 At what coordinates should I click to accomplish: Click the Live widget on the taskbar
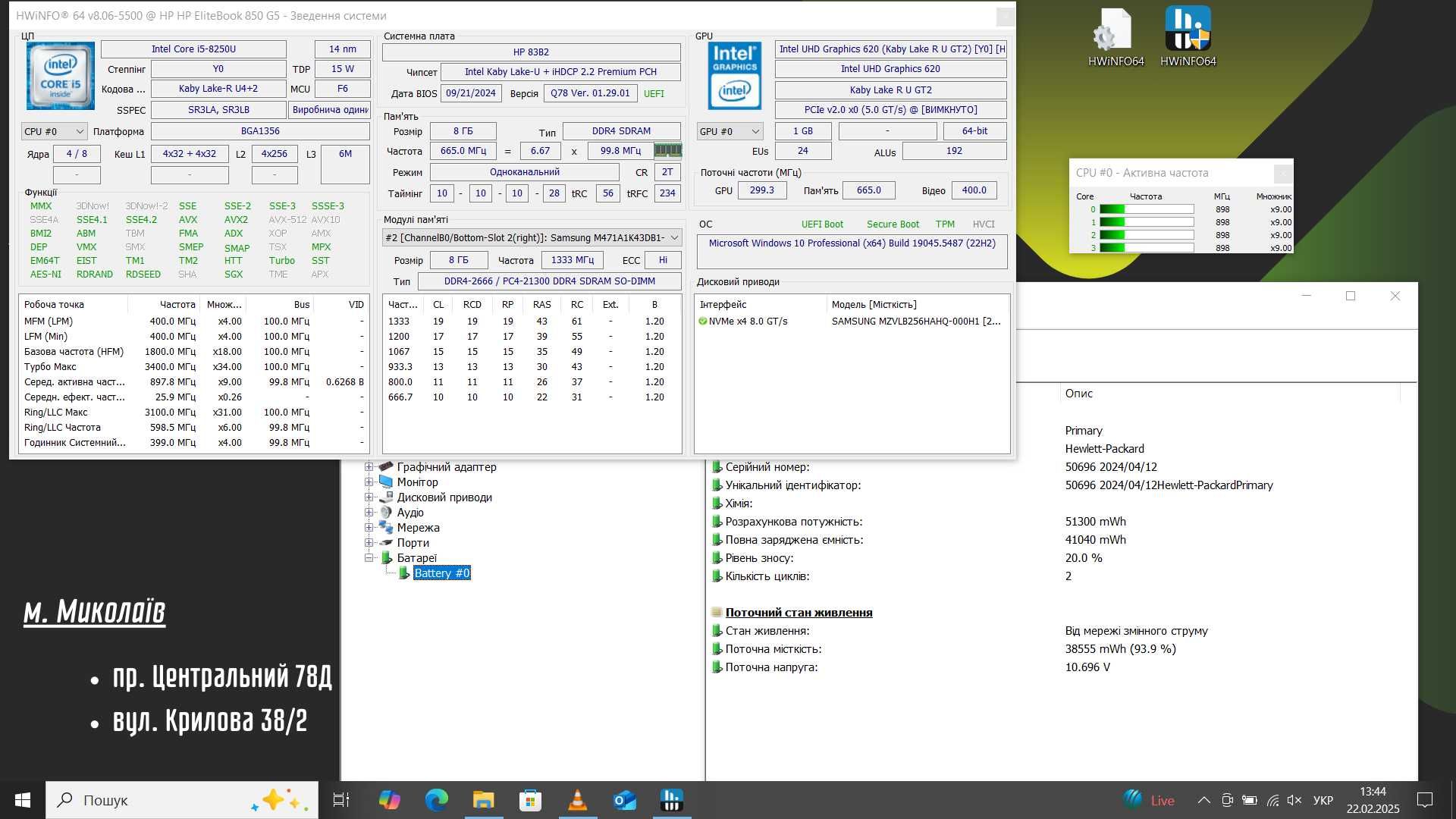1149,800
